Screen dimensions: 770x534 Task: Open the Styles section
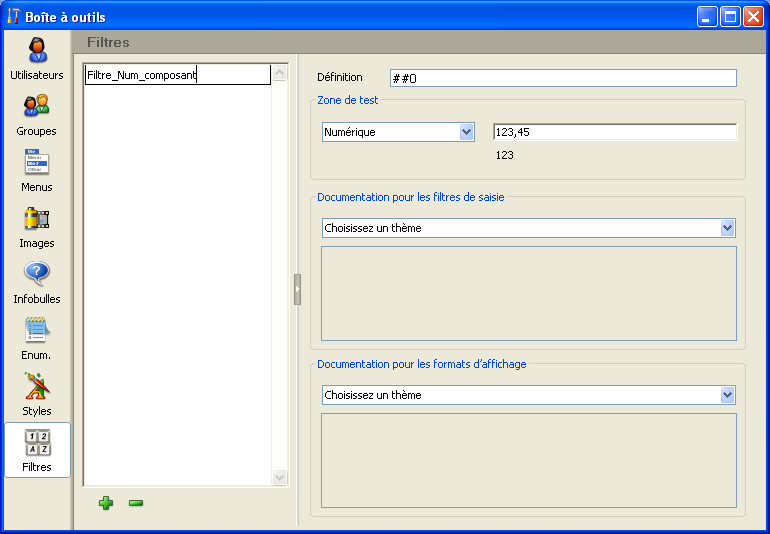pyautogui.click(x=37, y=395)
